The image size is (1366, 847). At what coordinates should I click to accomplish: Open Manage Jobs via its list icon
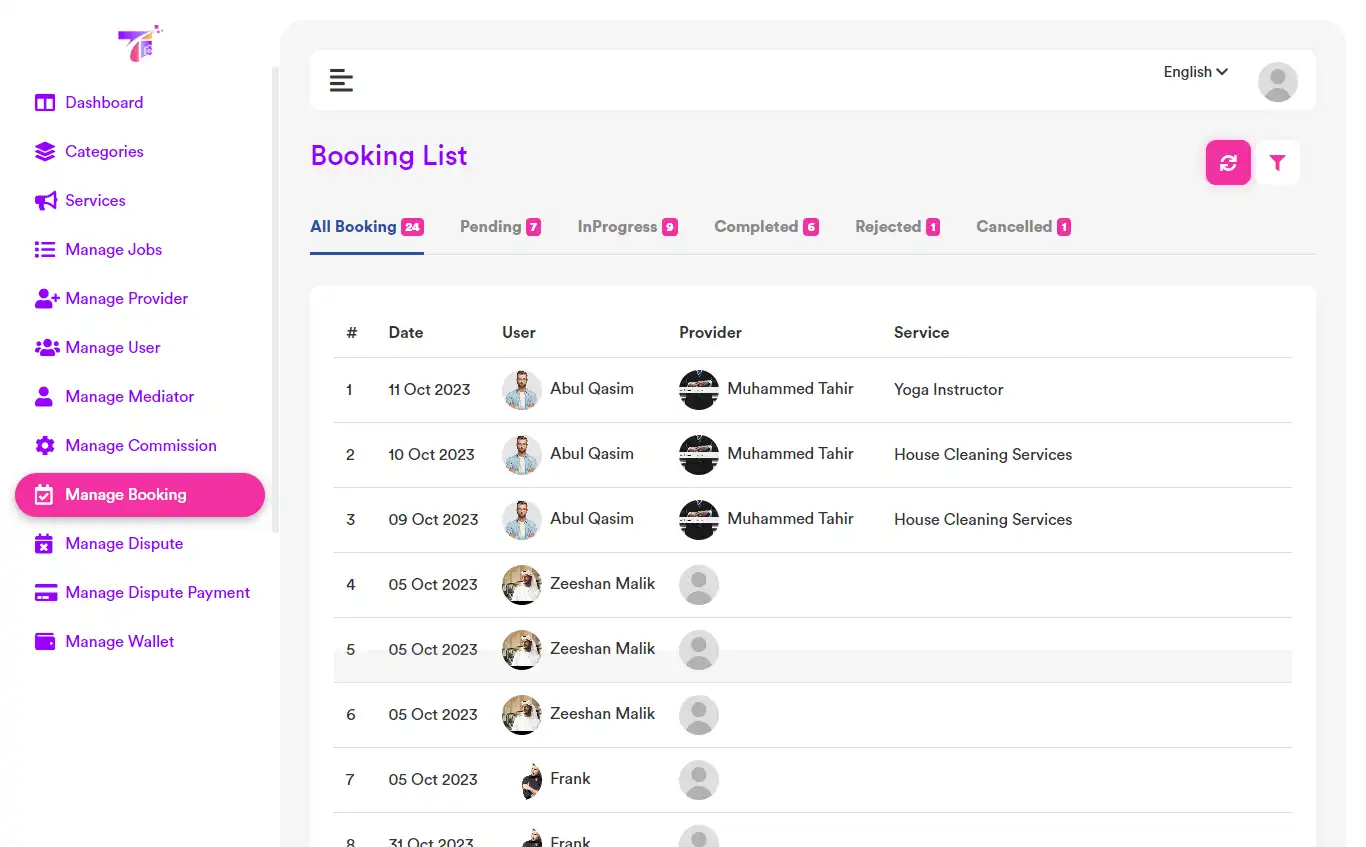[45, 249]
